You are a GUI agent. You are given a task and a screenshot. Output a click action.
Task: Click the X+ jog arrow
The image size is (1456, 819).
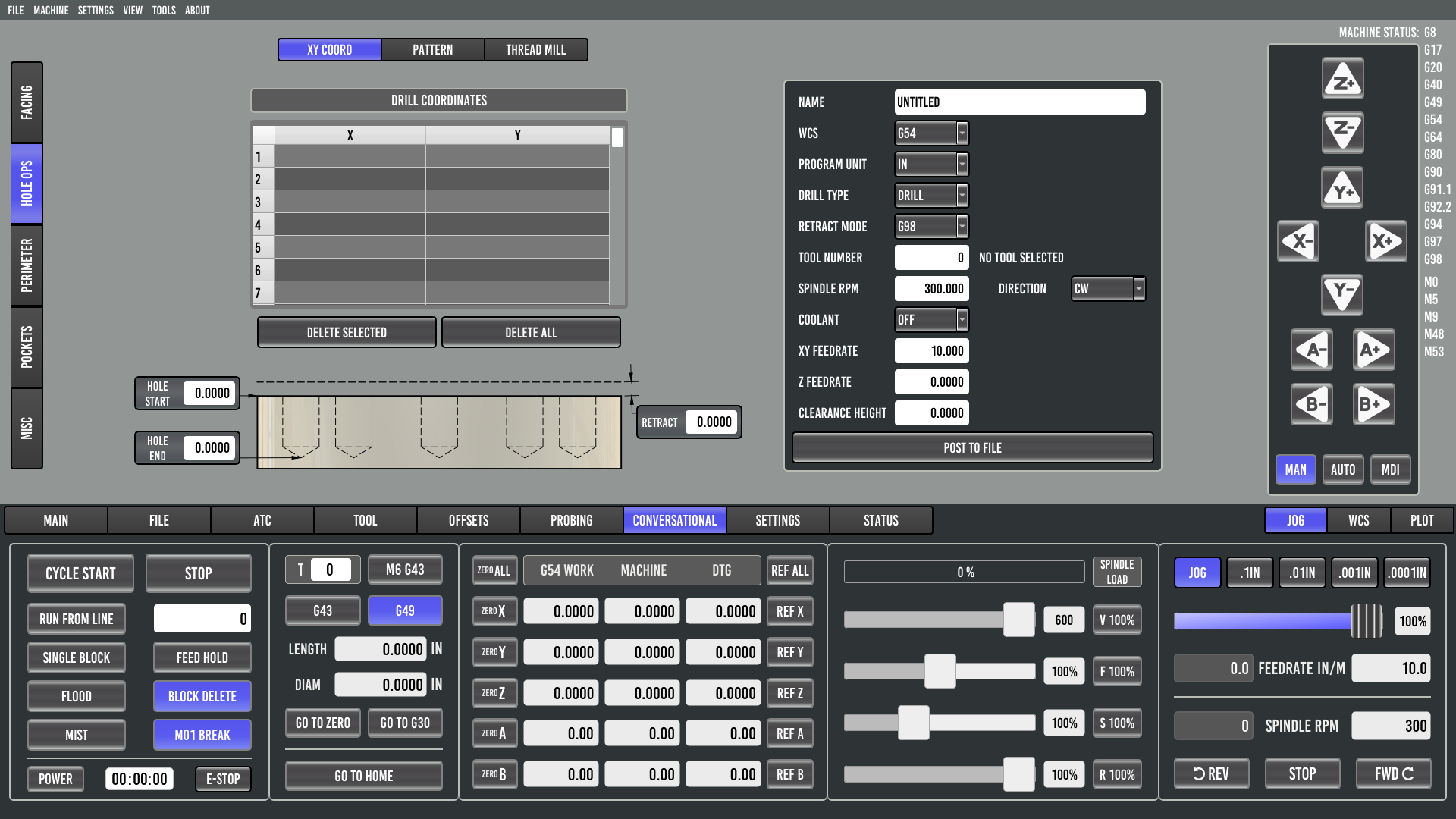(1386, 242)
